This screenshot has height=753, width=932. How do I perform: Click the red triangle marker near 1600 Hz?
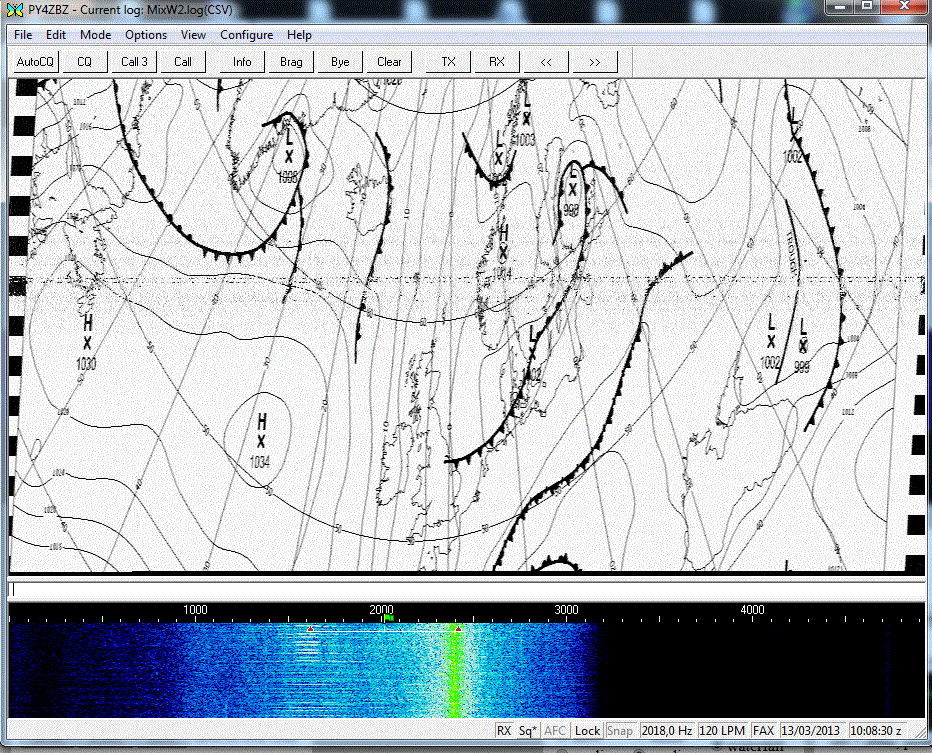point(311,629)
